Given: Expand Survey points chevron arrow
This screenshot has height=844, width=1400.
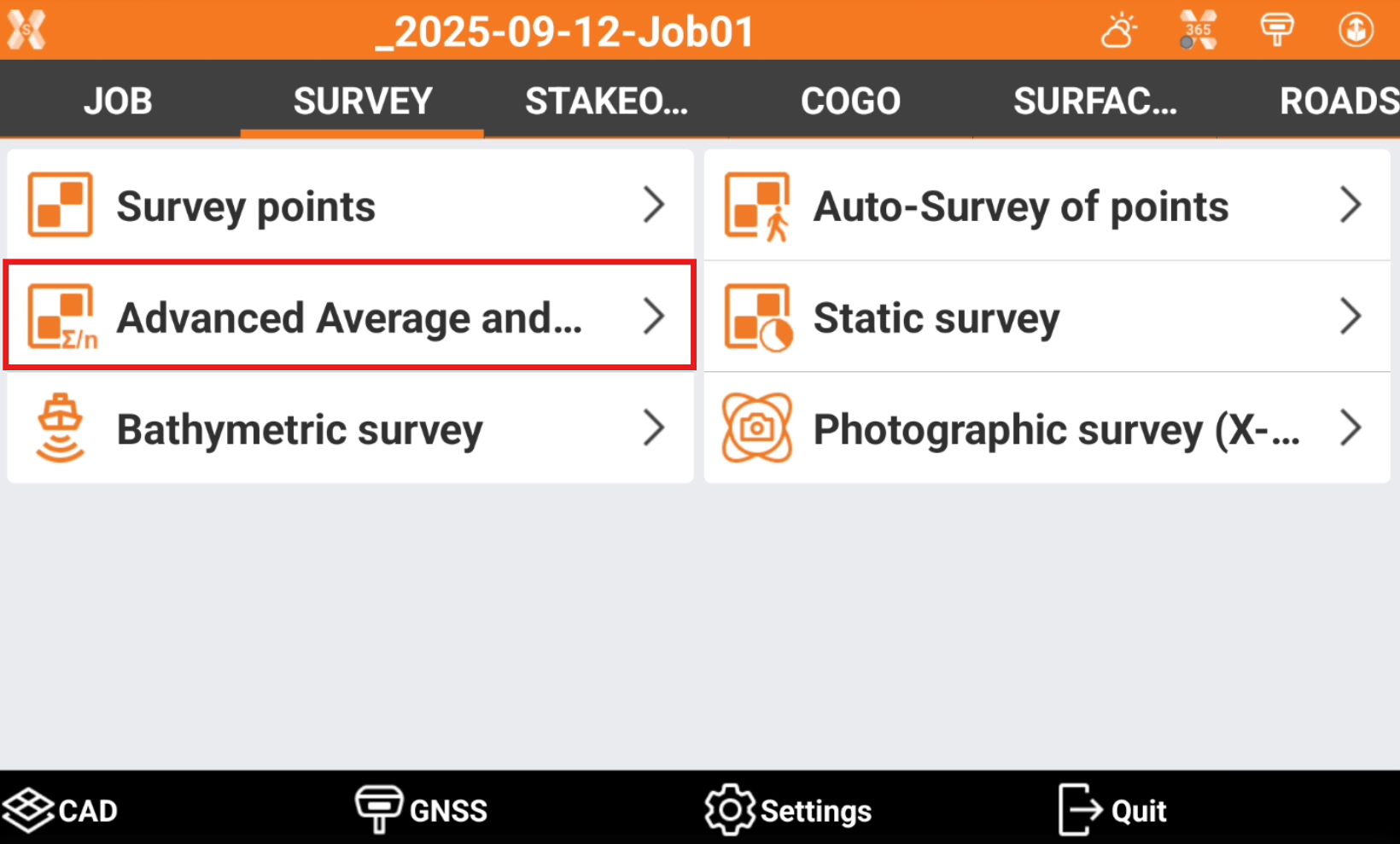Looking at the screenshot, I should pyautogui.click(x=654, y=205).
